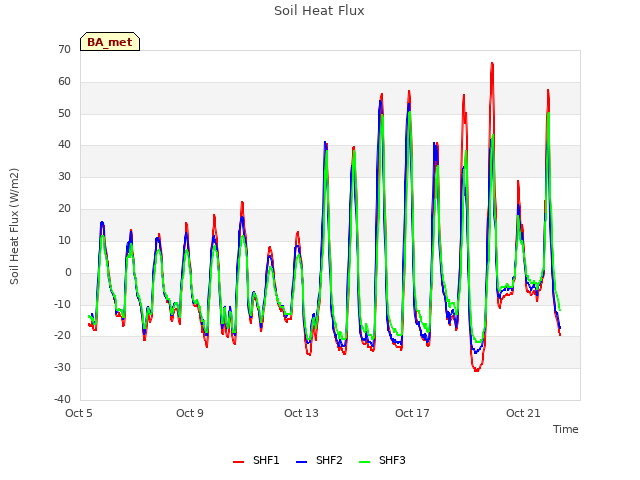
Task: Click the highest red SHF1 peak above 60
Action: coord(492,64)
